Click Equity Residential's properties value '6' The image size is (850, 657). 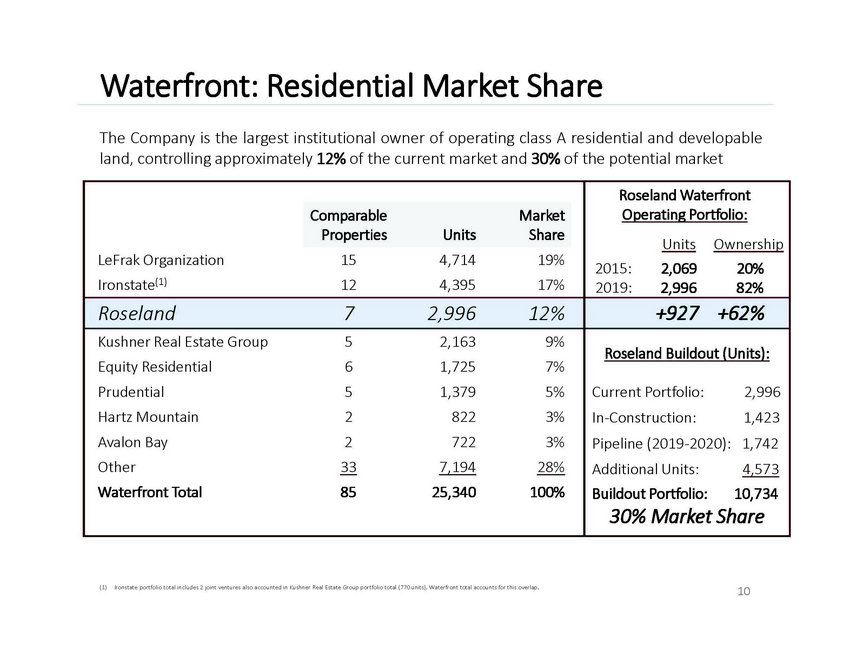pyautogui.click(x=348, y=367)
